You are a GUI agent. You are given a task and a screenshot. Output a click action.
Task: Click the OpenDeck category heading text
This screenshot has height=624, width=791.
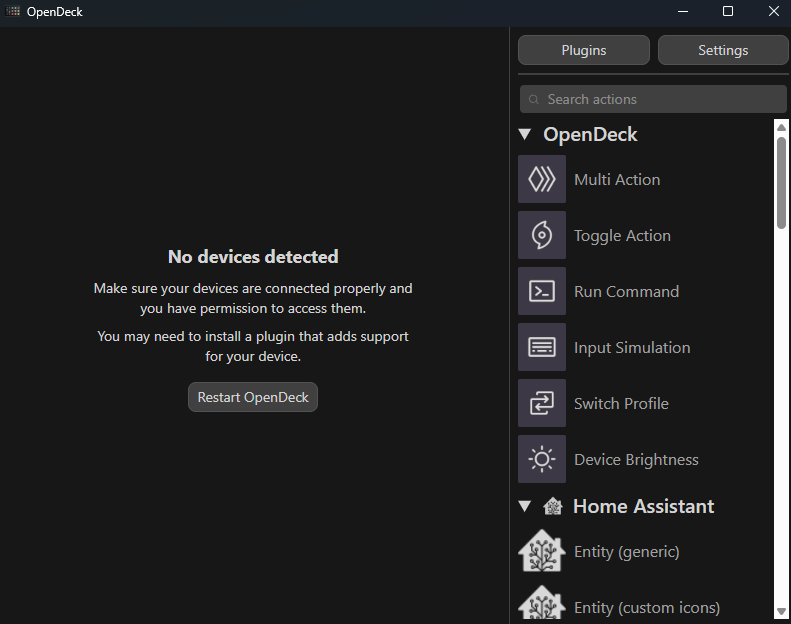click(590, 135)
